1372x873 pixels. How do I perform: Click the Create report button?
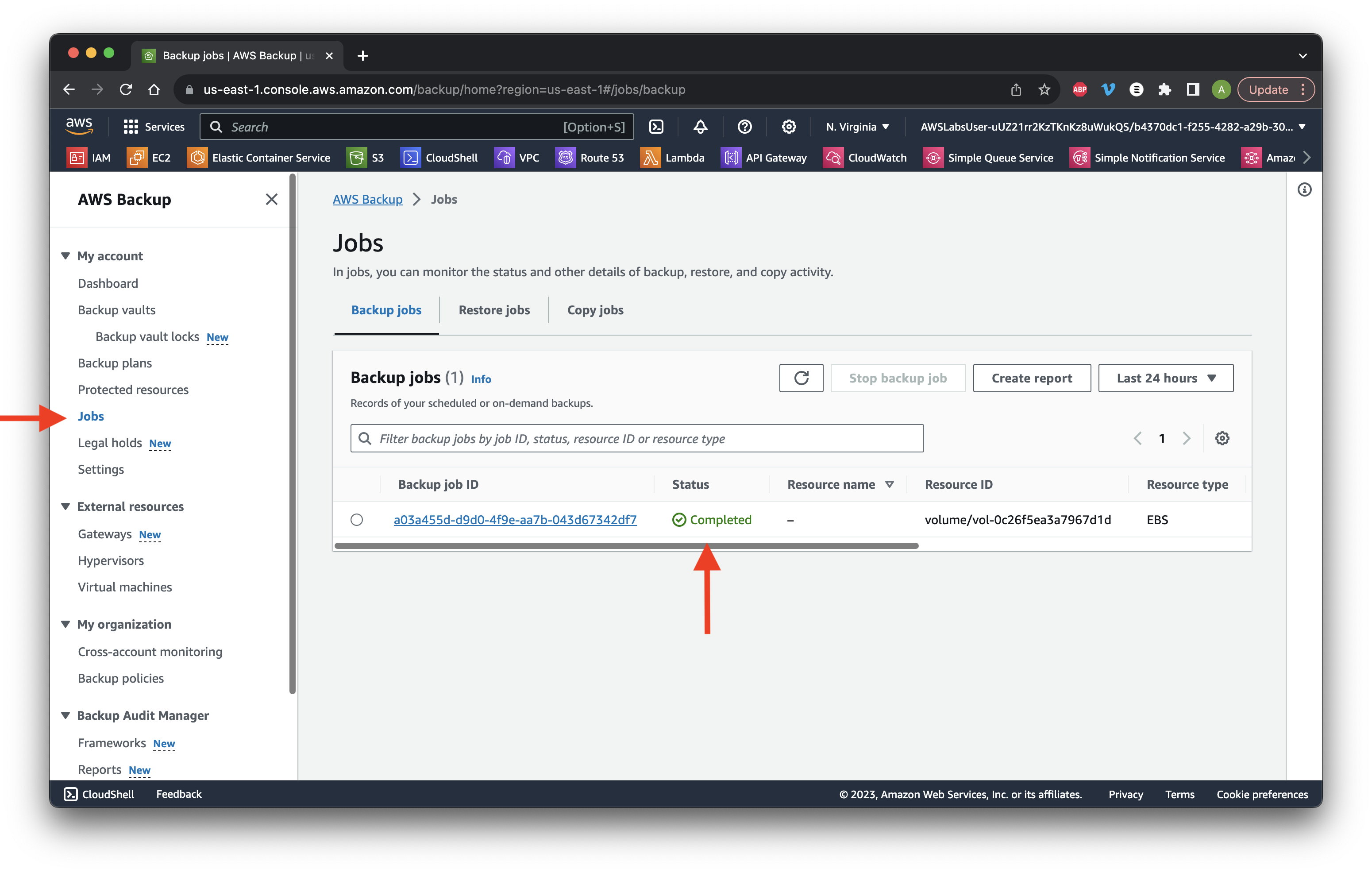[x=1031, y=378]
